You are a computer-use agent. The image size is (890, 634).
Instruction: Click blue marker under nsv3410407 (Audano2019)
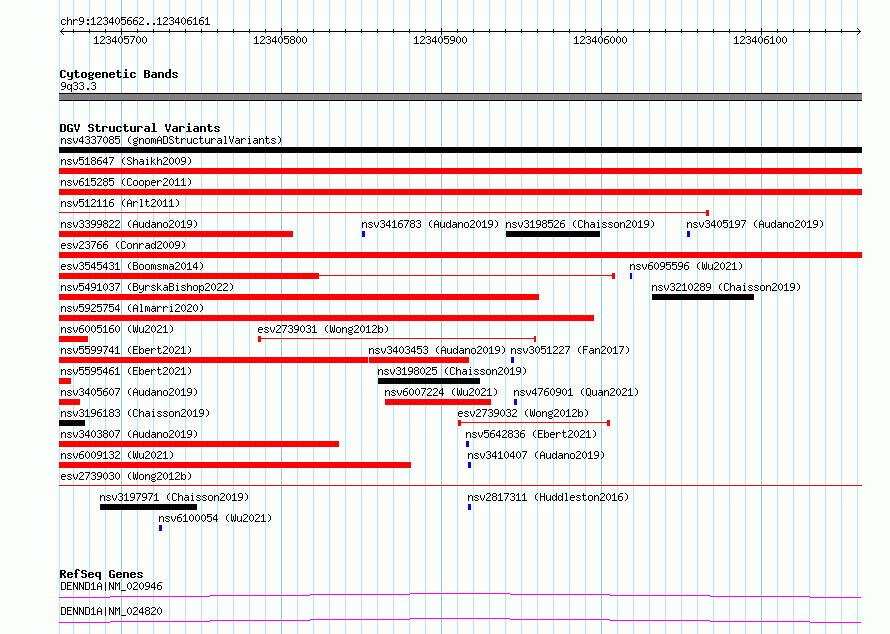tap(469, 465)
